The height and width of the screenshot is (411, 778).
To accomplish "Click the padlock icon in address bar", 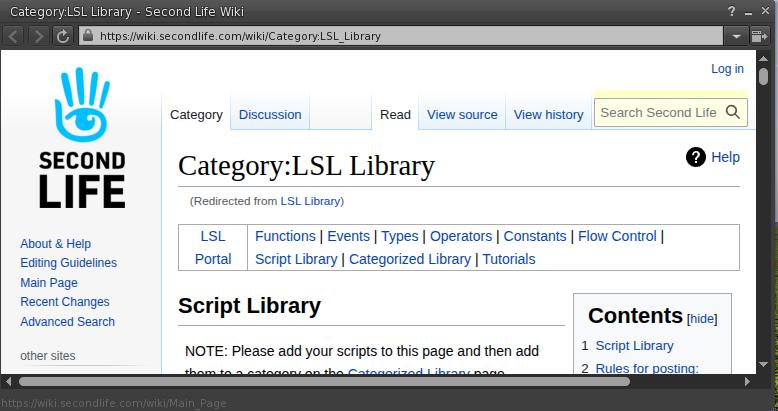I will pyautogui.click(x=88, y=36).
